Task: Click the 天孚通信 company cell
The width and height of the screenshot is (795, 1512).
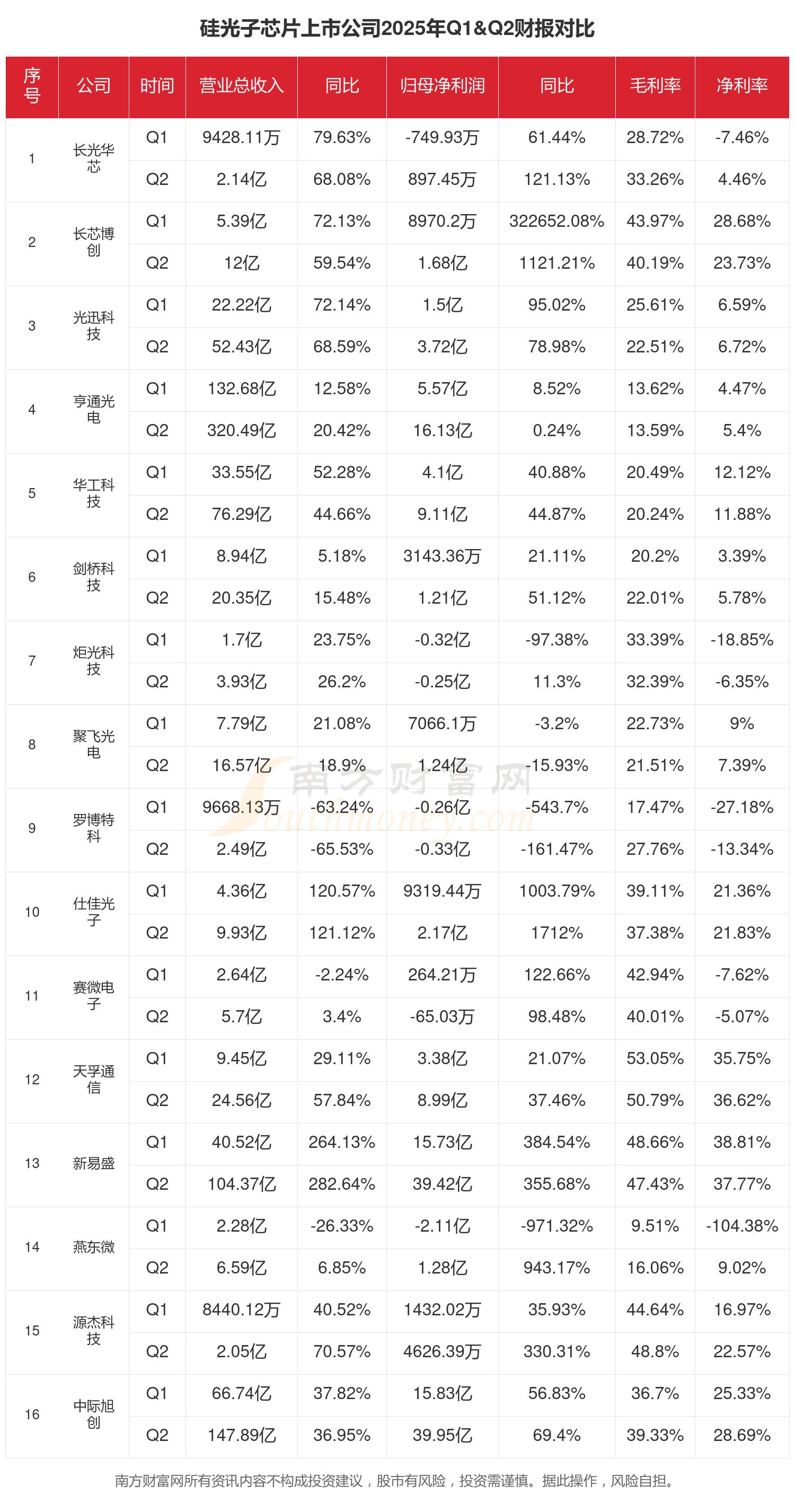Action: [x=93, y=1080]
